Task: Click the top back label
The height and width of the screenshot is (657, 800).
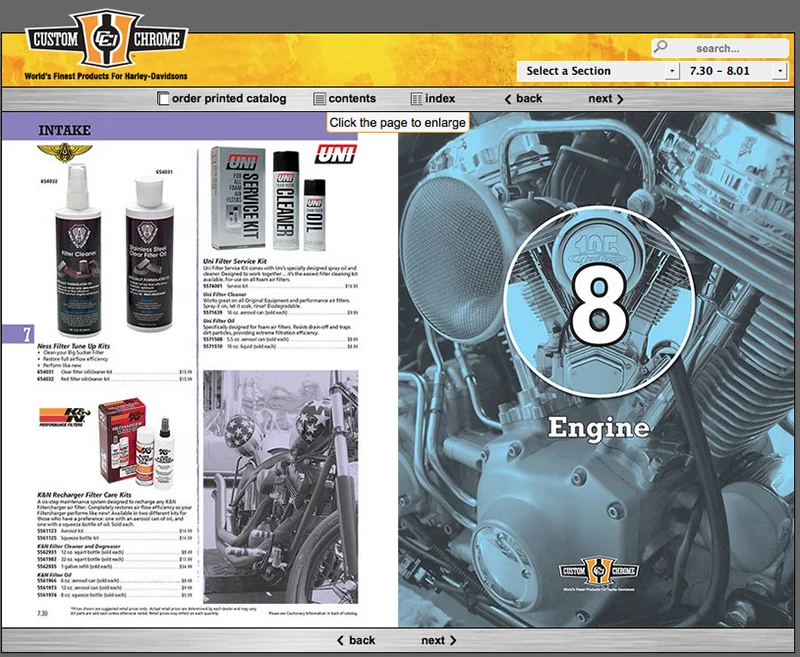Action: 529,98
